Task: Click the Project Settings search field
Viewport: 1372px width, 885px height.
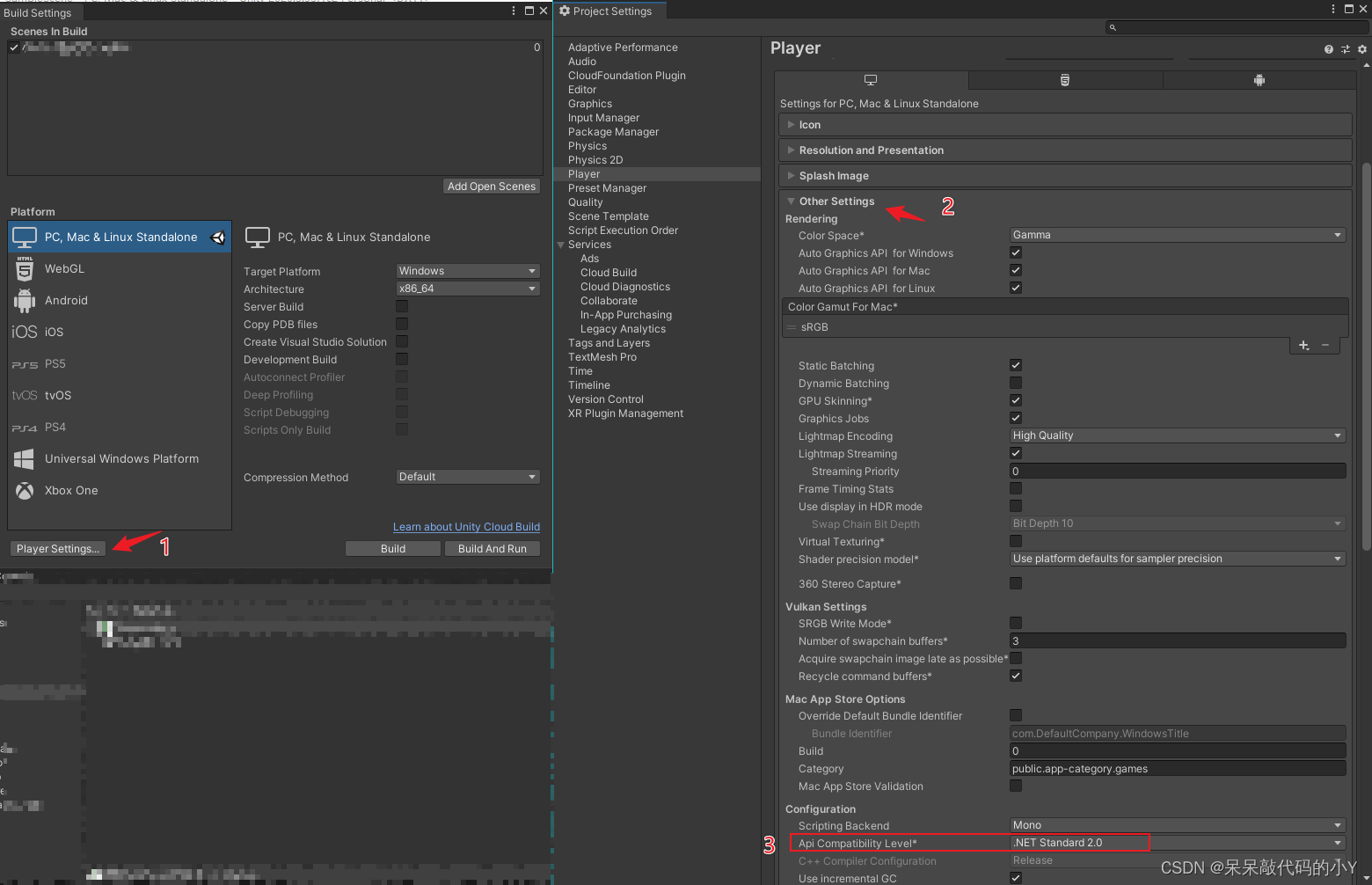Action: 1237,27
